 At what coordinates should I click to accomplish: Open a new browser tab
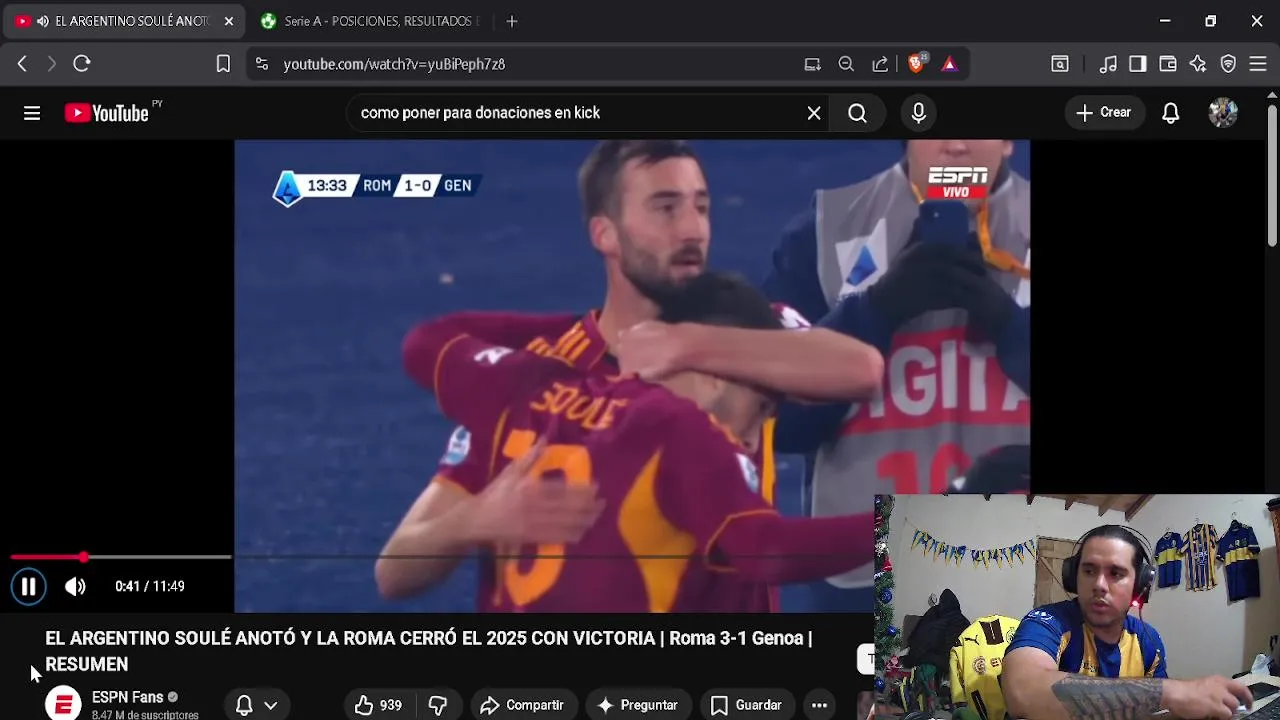pos(512,21)
